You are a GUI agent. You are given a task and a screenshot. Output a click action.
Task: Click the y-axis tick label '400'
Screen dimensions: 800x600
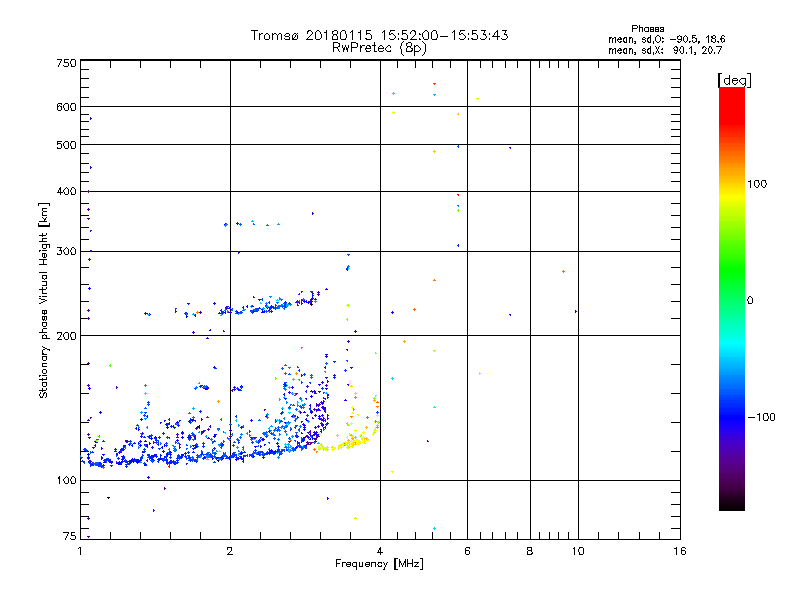click(66, 192)
